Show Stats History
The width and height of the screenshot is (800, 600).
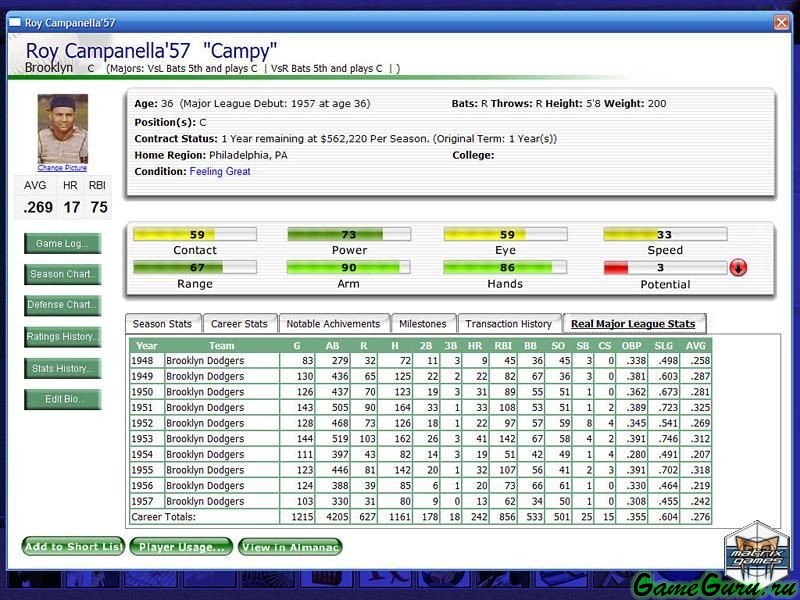[x=62, y=368]
